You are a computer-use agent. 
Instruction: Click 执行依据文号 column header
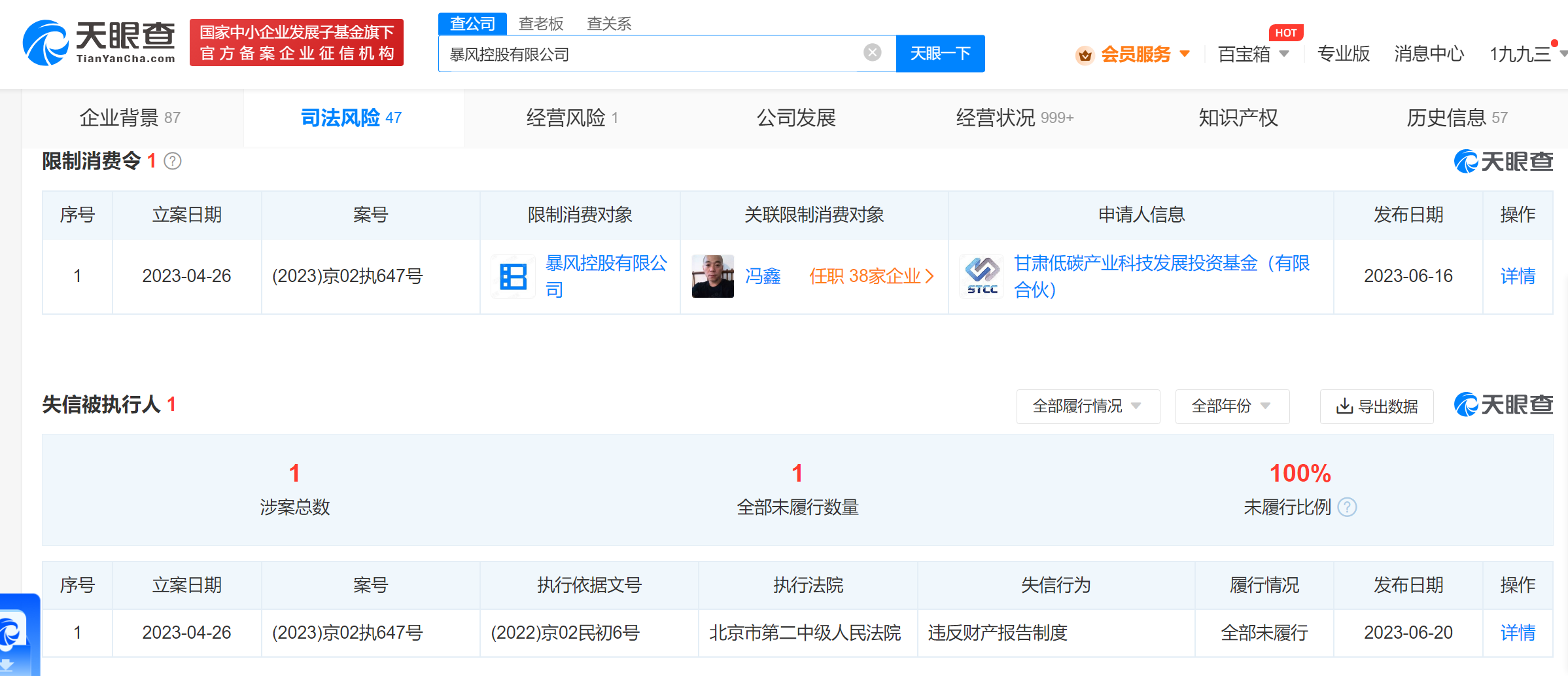[589, 585]
